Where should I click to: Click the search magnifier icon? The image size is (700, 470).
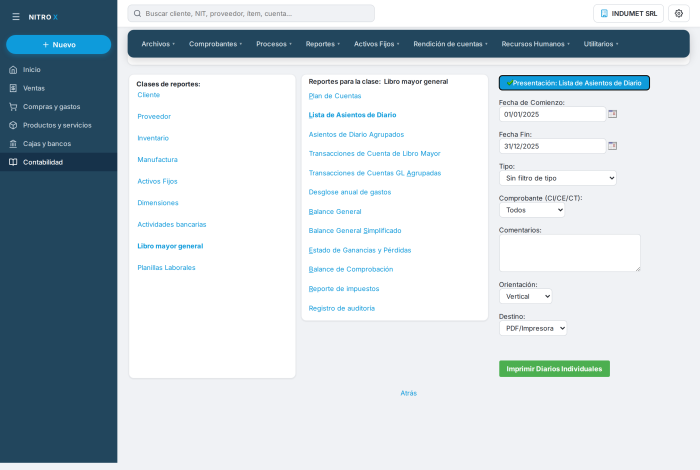point(138,13)
